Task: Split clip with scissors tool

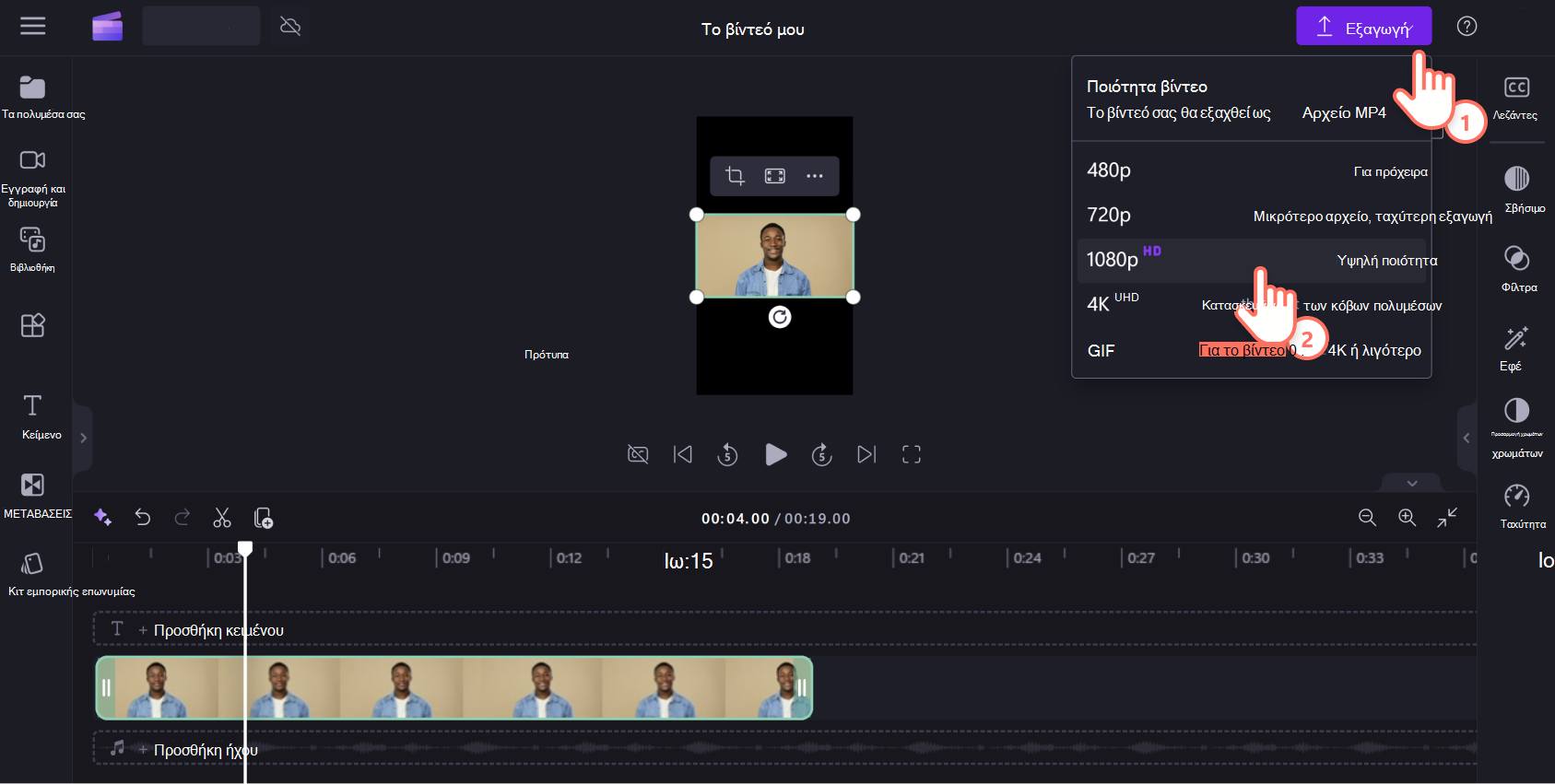Action: point(222,517)
